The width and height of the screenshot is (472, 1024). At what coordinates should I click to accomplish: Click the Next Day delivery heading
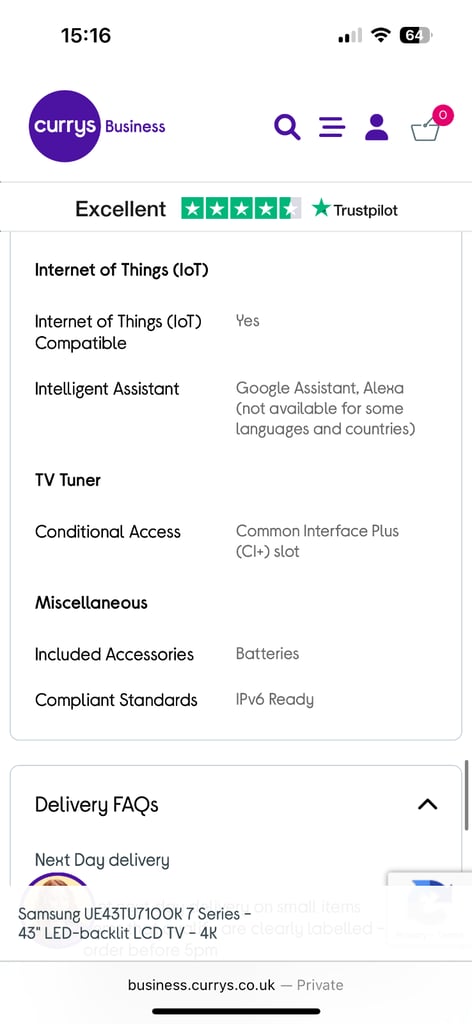pyautogui.click(x=102, y=860)
